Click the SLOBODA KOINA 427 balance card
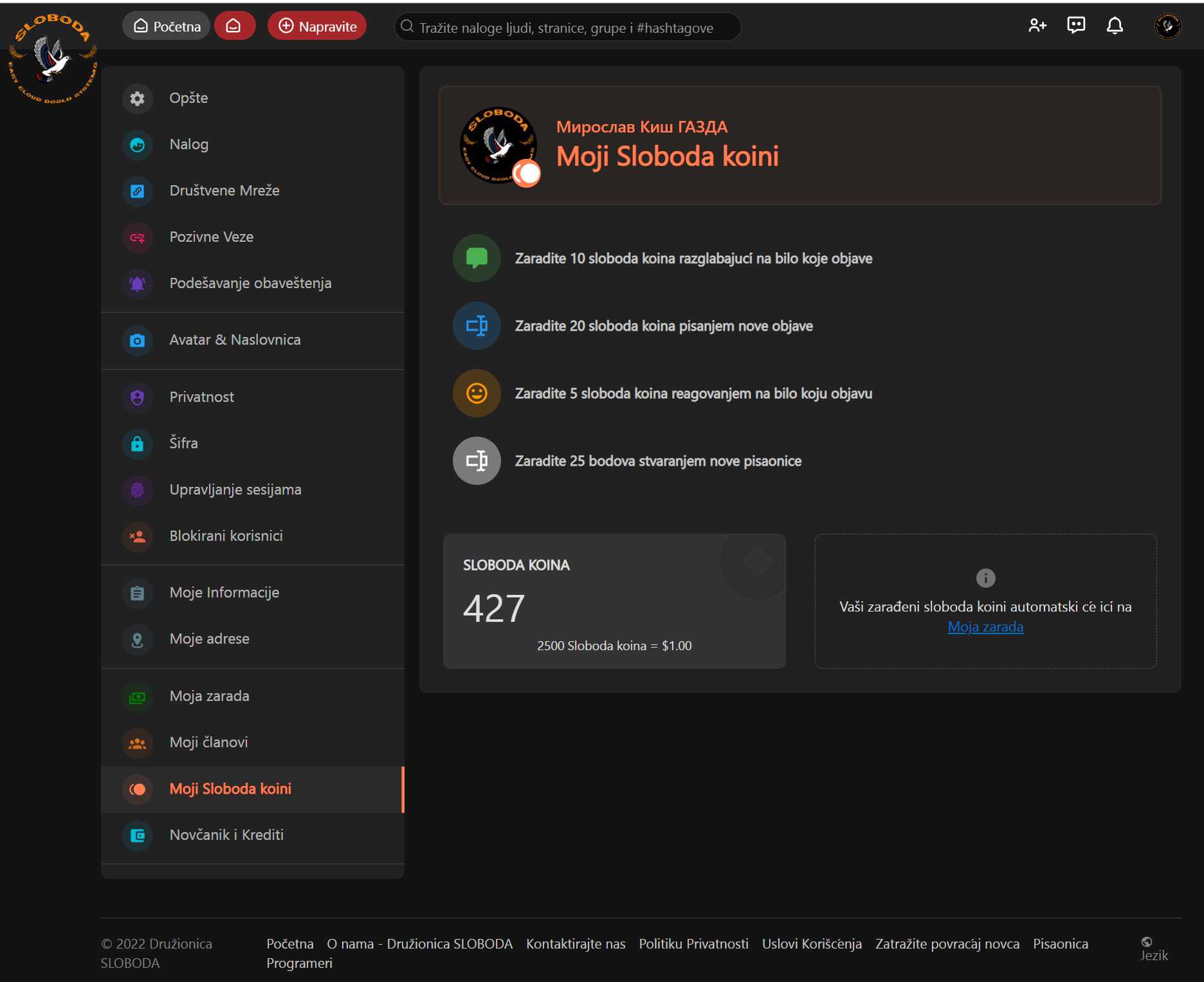Screen dimensions: 1204x982 click(x=614, y=601)
